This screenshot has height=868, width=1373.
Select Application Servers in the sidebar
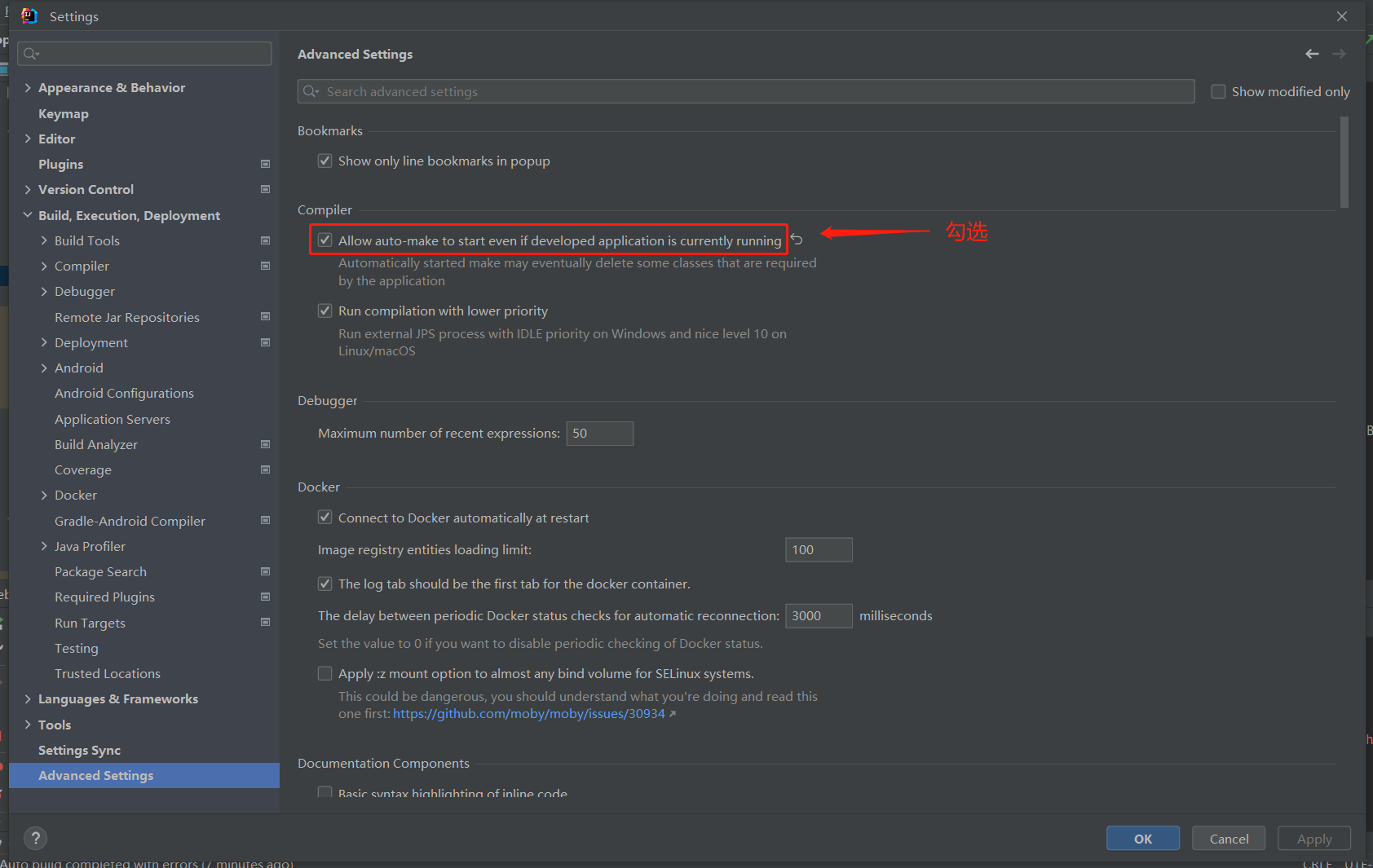click(x=113, y=420)
